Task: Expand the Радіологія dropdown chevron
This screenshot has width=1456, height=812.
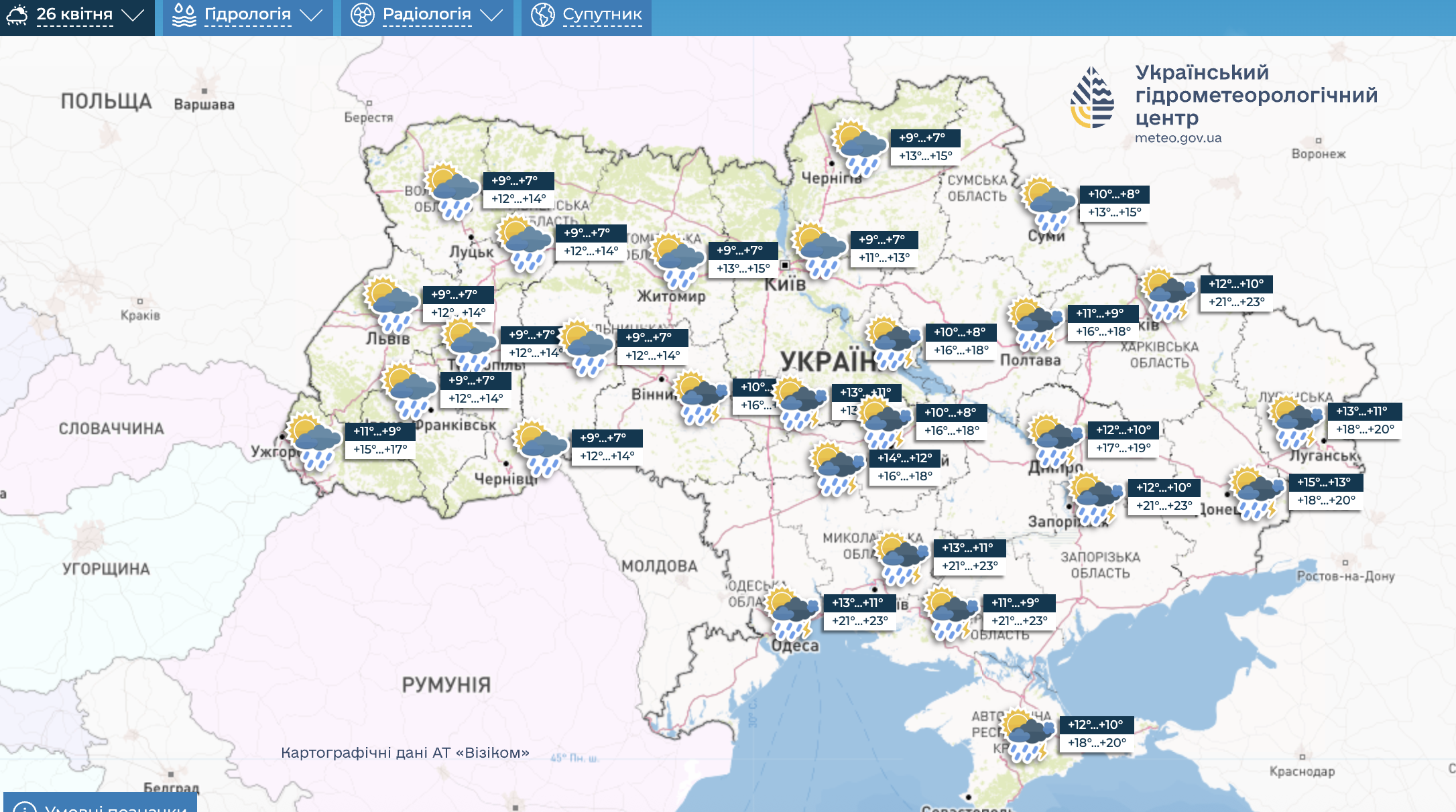Action: (x=491, y=15)
